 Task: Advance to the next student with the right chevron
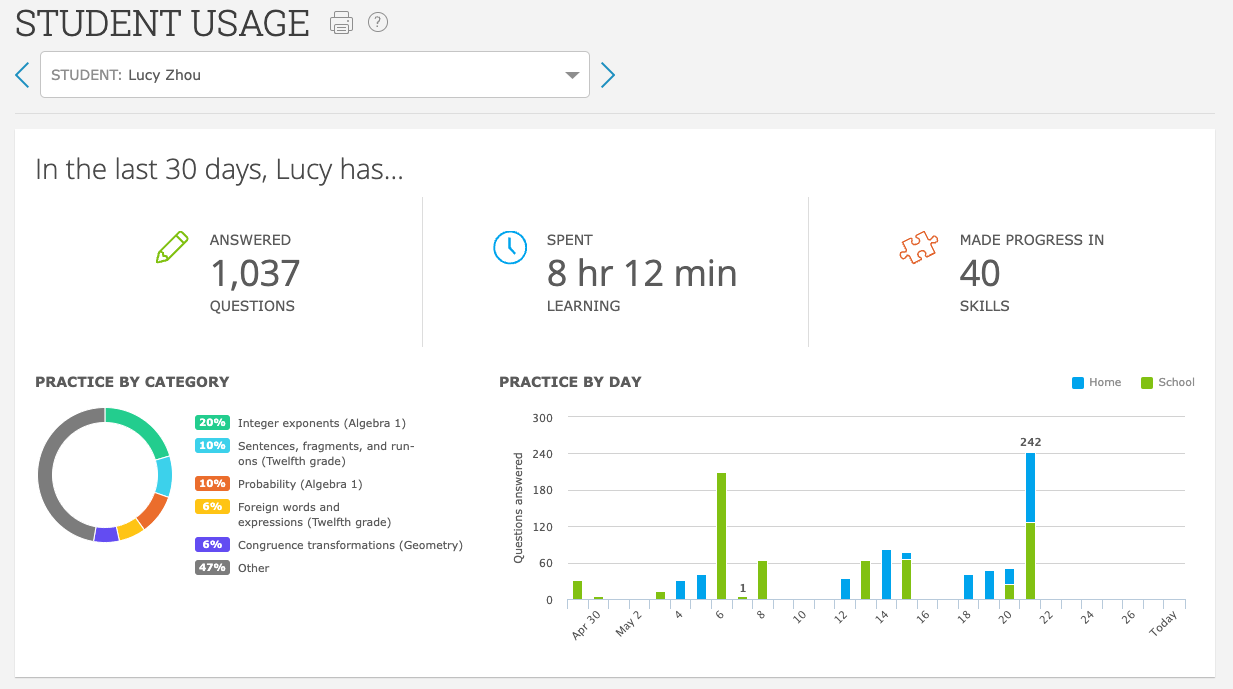[x=608, y=74]
